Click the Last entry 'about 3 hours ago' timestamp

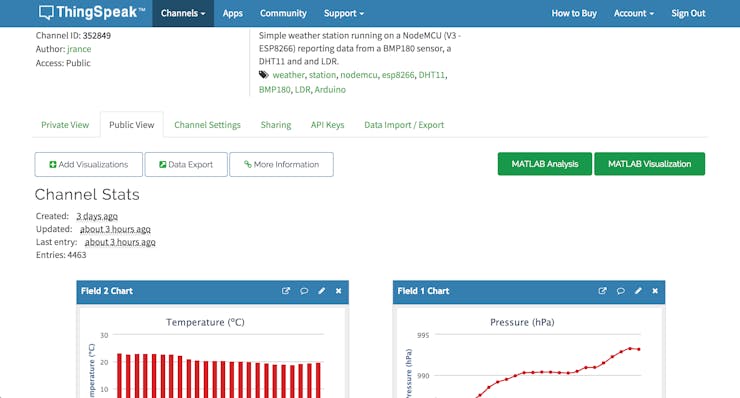click(x=120, y=242)
